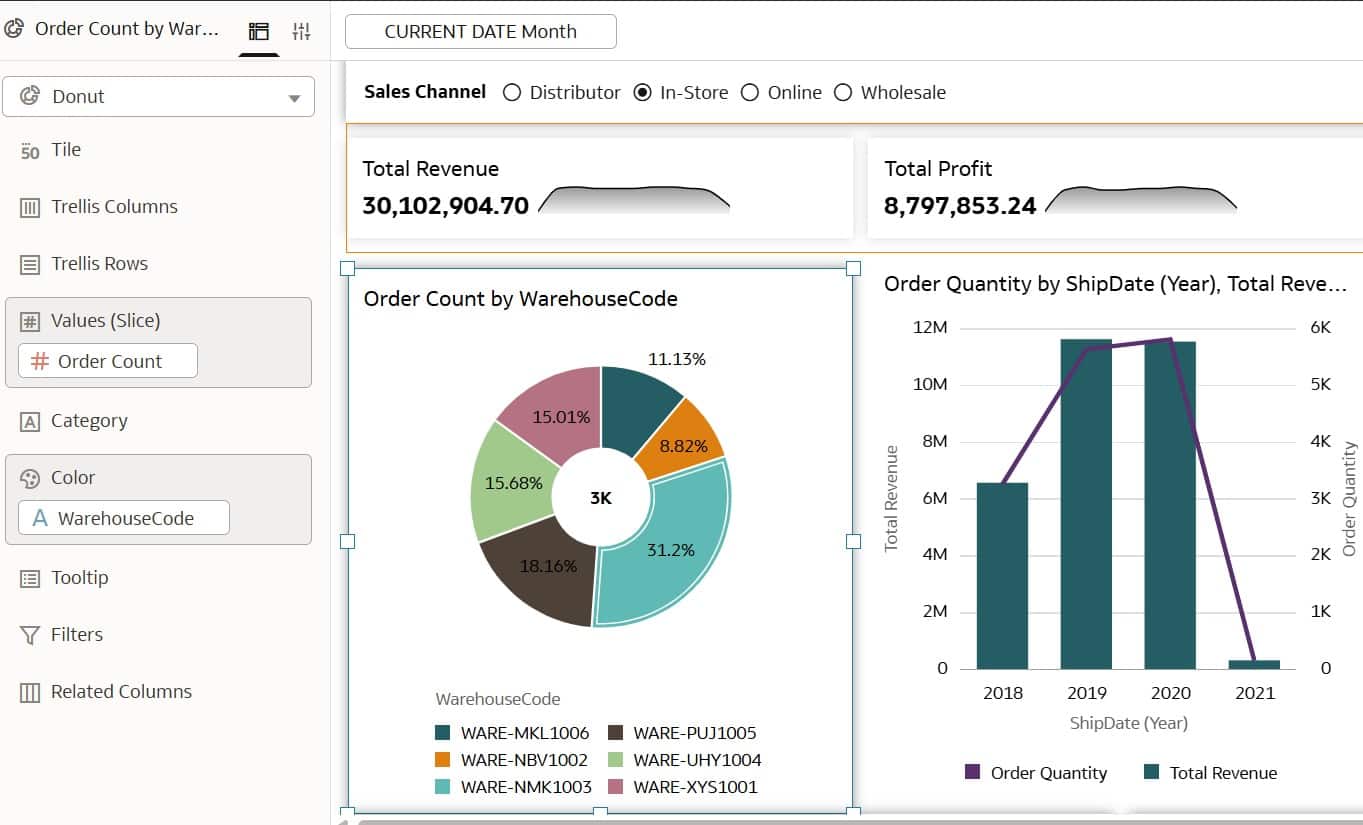The image size is (1363, 825).
Task: Select the Tile visualization in the sidebar
Action: pos(30,149)
